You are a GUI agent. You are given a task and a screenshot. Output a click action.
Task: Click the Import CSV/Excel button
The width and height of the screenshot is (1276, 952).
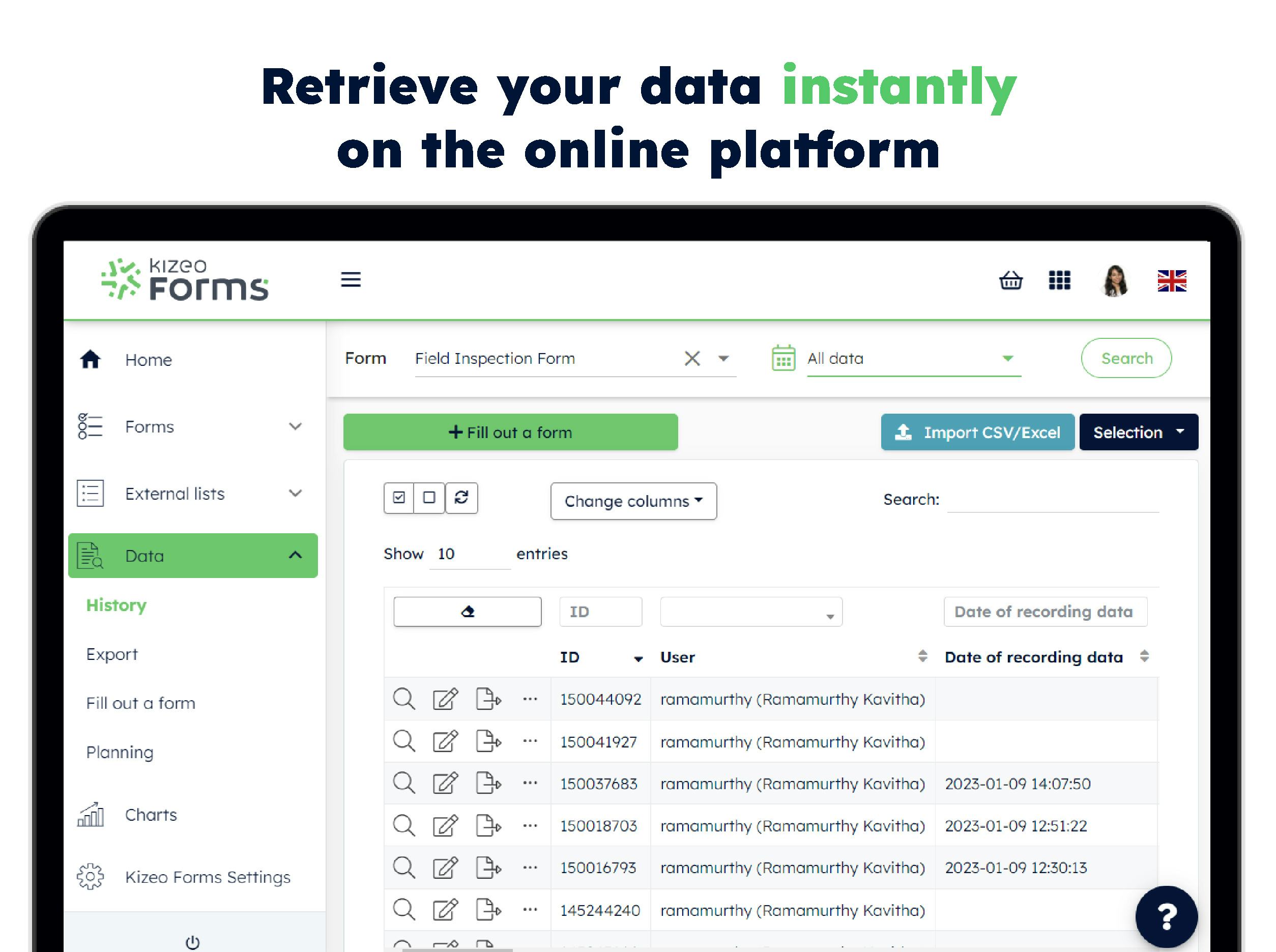977,431
